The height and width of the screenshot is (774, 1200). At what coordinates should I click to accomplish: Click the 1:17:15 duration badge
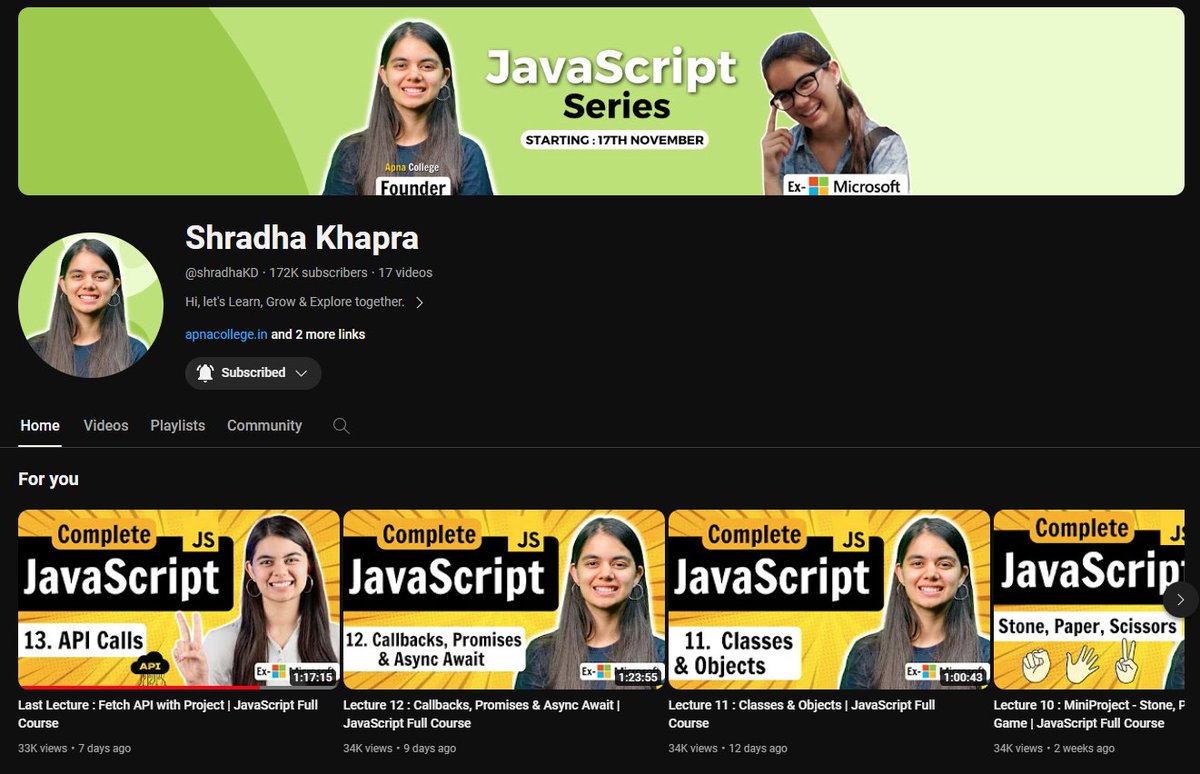[x=313, y=676]
